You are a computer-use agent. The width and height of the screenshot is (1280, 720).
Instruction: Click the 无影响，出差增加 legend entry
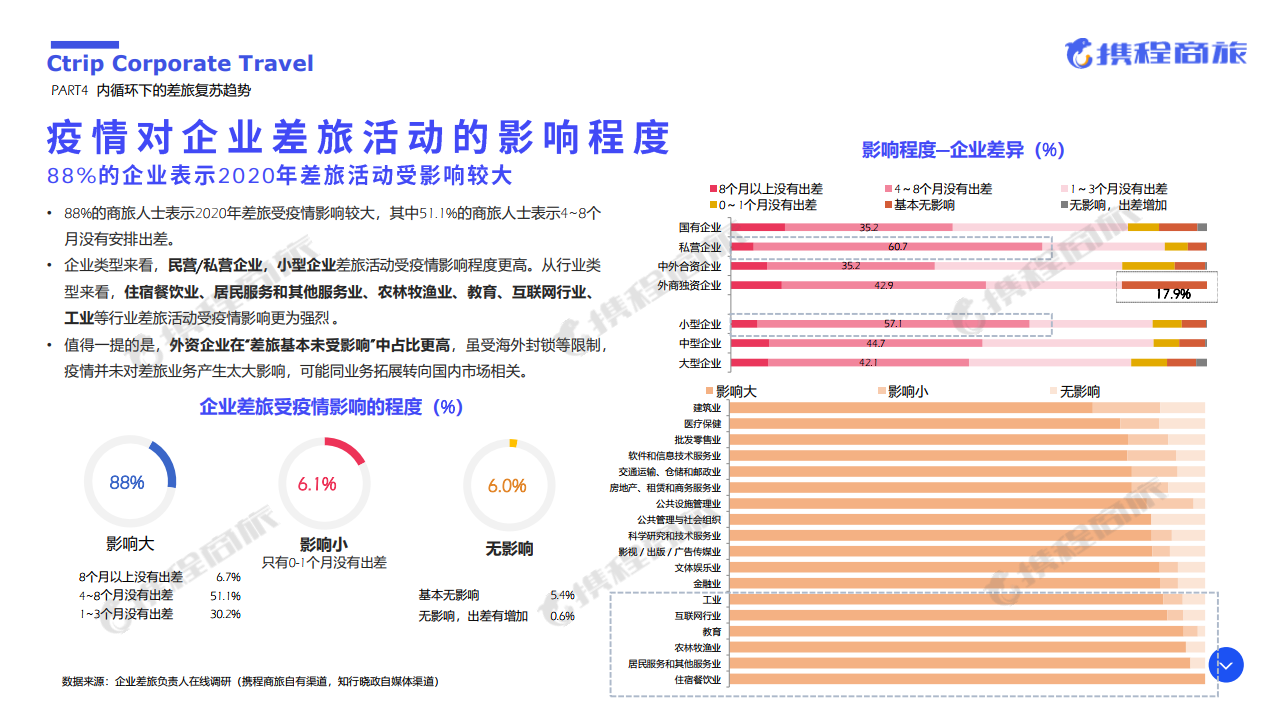tap(1113, 205)
